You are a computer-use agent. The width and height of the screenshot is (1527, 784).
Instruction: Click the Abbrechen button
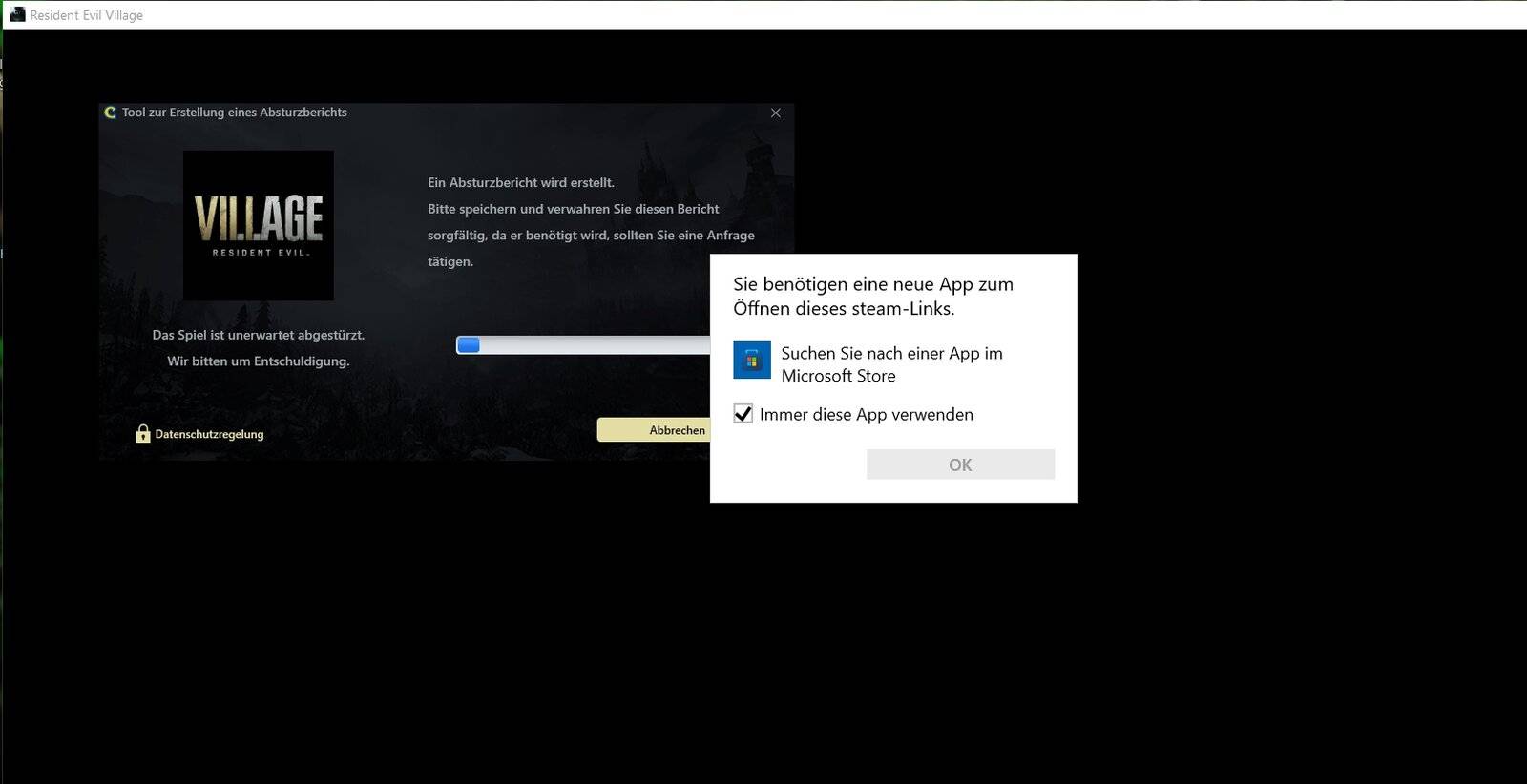coord(654,430)
